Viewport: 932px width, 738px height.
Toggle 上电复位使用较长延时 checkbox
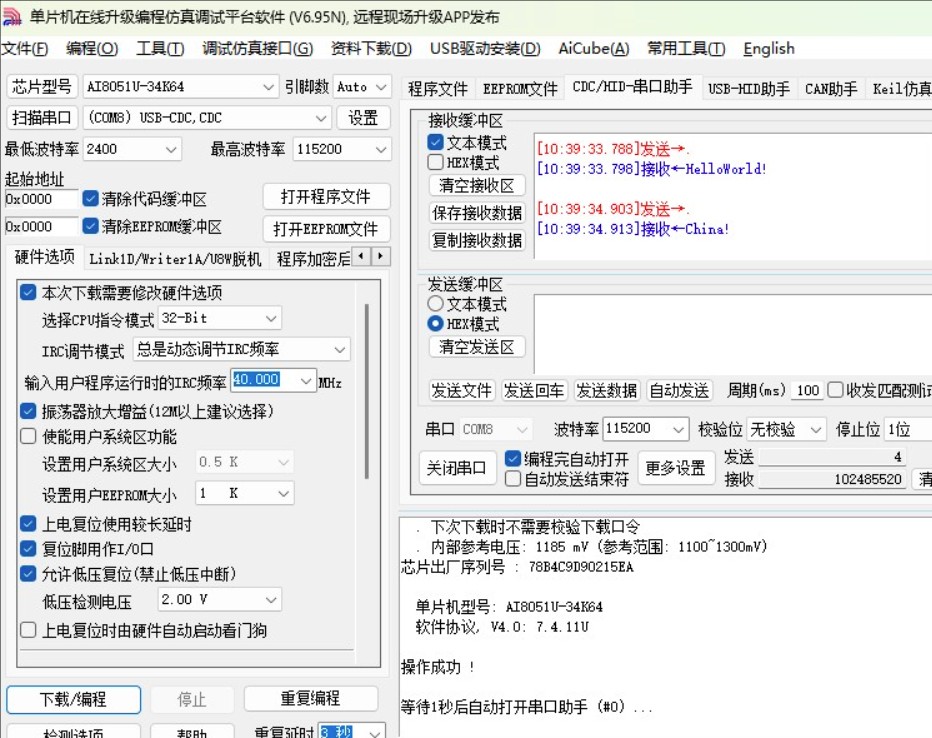coord(28,523)
